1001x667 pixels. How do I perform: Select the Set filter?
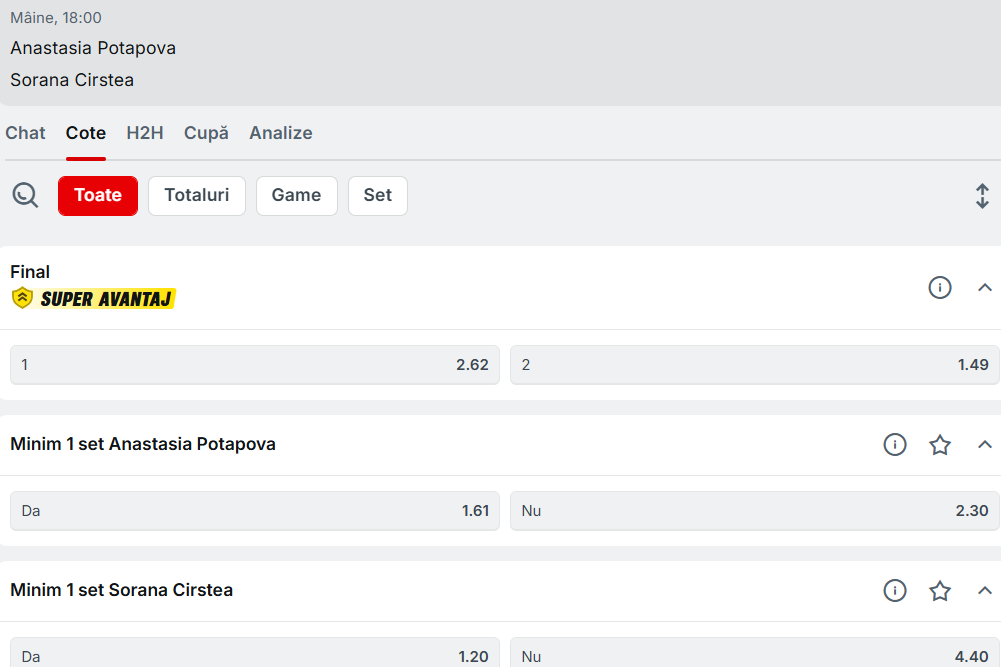click(377, 195)
